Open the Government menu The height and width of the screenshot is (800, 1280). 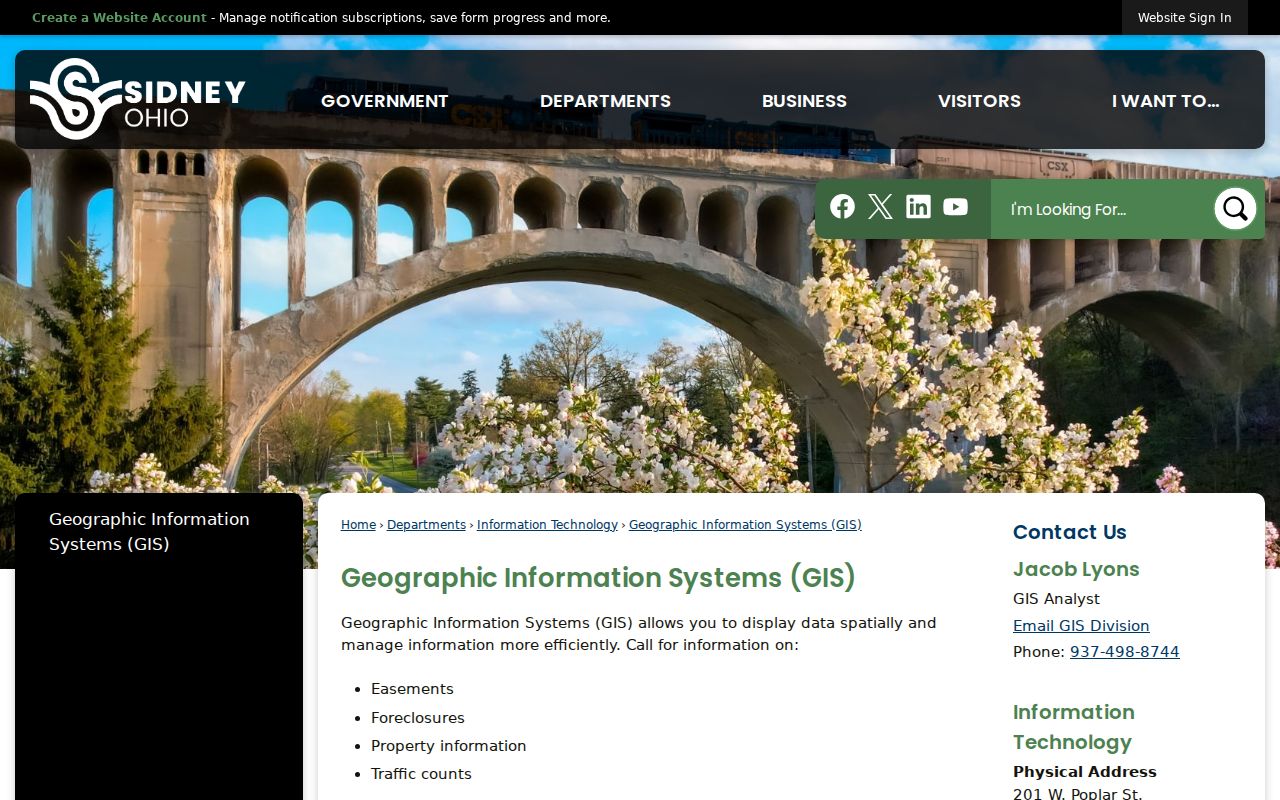click(385, 101)
